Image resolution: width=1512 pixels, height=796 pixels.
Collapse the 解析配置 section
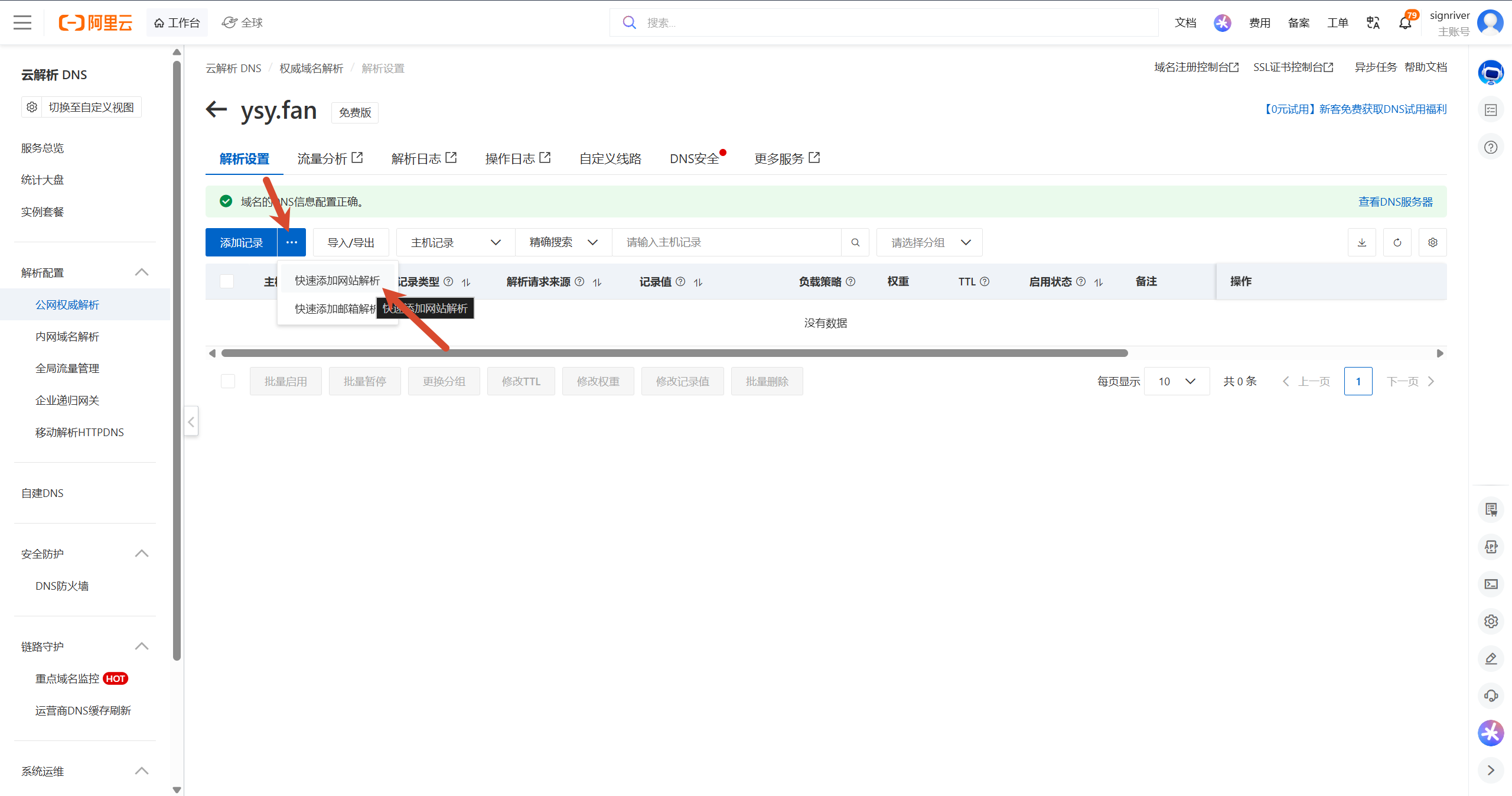coord(142,272)
